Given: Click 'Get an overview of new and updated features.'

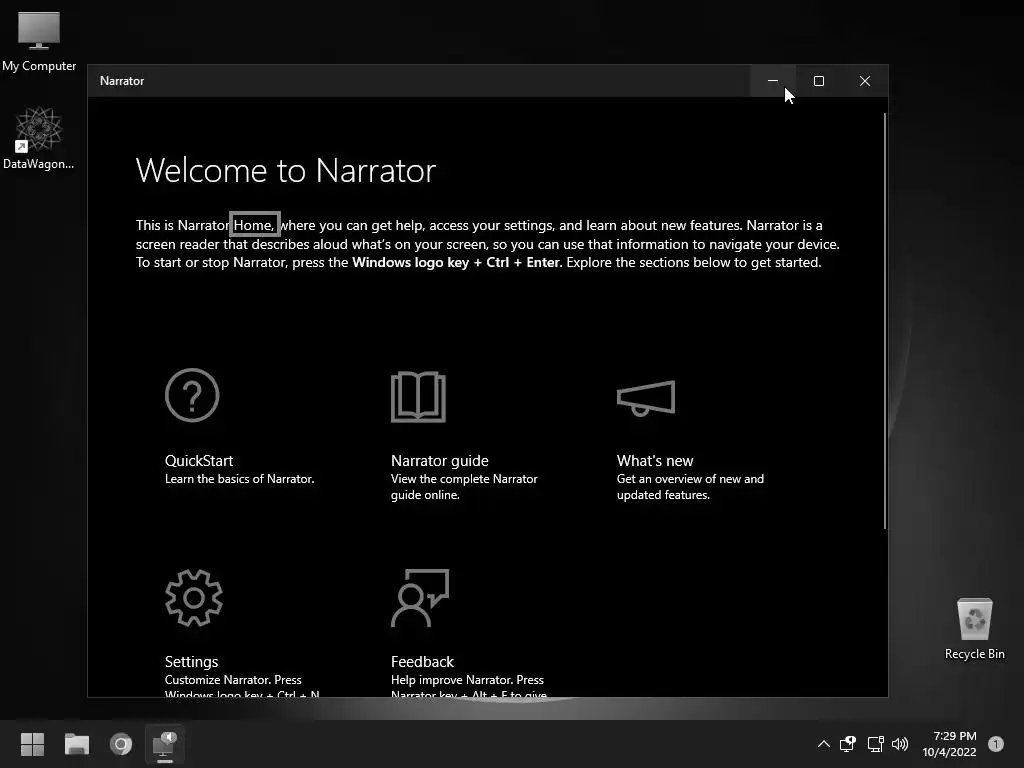Looking at the screenshot, I should [x=690, y=487].
